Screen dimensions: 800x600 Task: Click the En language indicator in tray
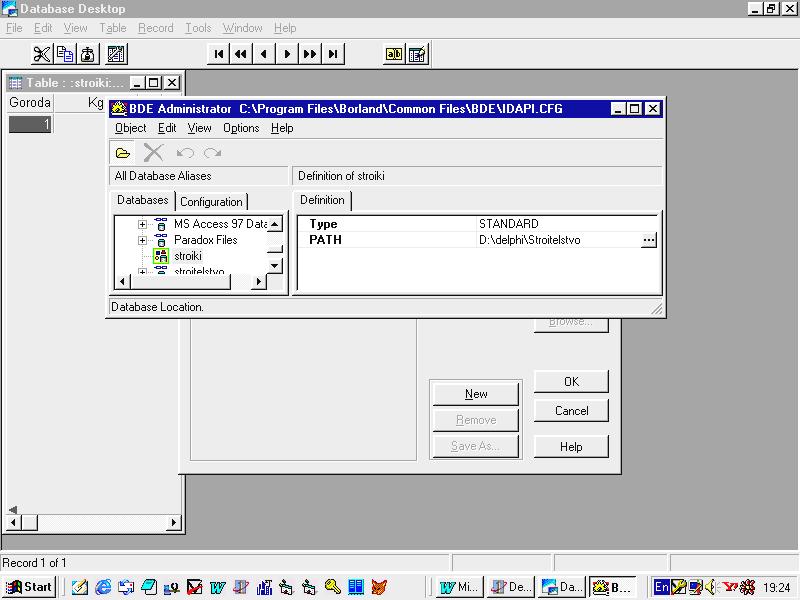tap(662, 587)
